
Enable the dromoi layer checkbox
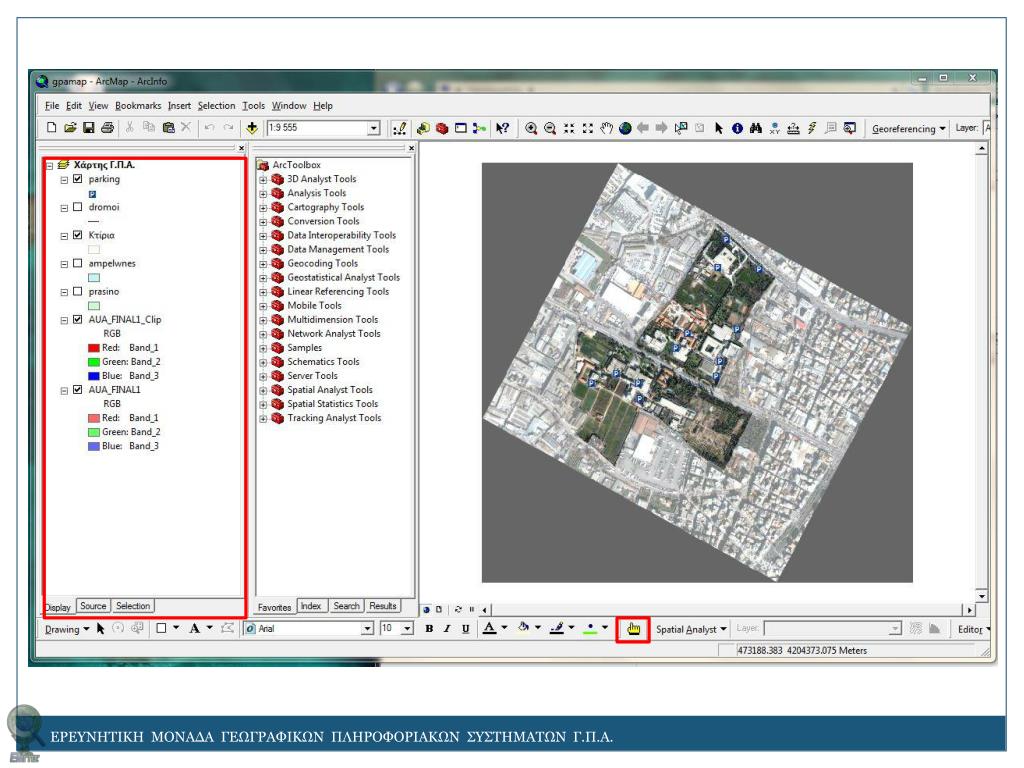pos(78,207)
